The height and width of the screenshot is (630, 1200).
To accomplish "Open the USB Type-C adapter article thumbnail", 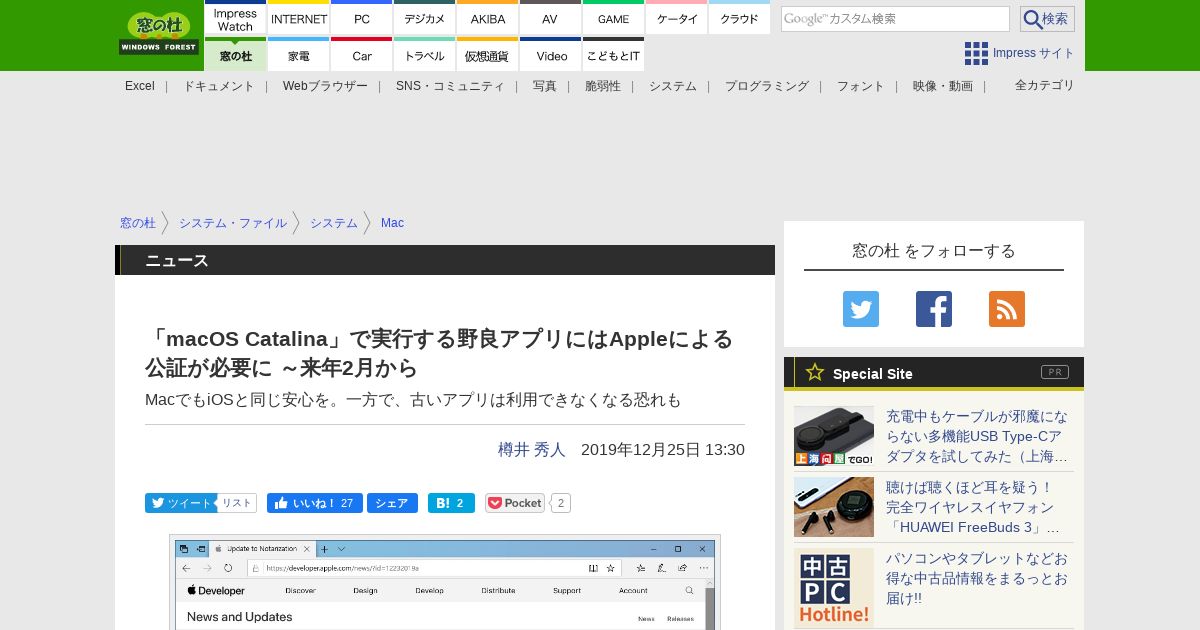I will 834,436.
